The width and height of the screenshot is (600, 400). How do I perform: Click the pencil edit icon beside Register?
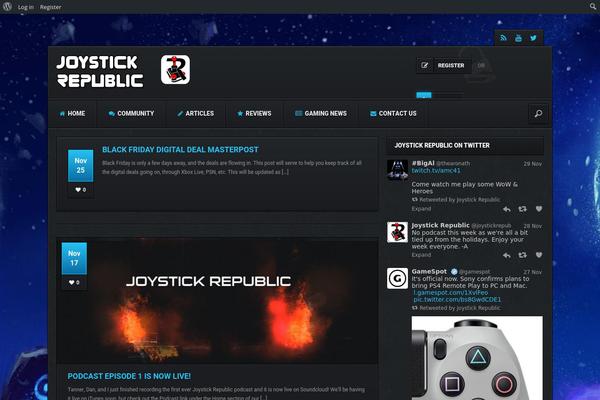425,65
